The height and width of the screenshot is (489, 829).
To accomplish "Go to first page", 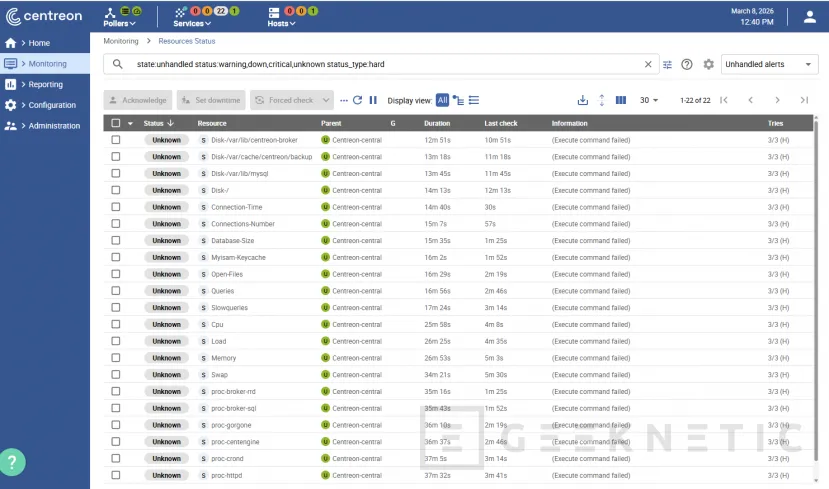I will tap(724, 100).
